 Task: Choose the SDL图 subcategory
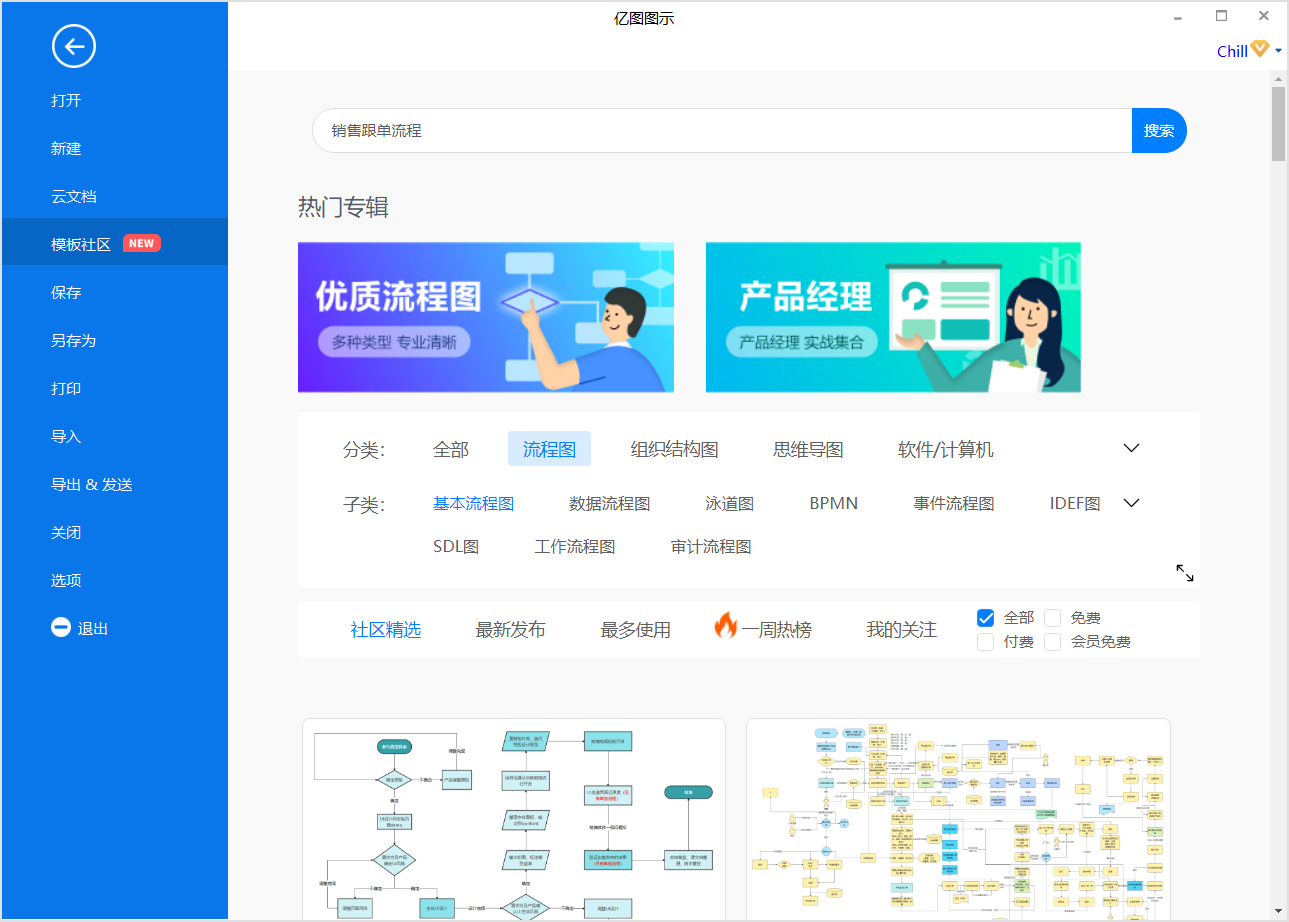[456, 546]
